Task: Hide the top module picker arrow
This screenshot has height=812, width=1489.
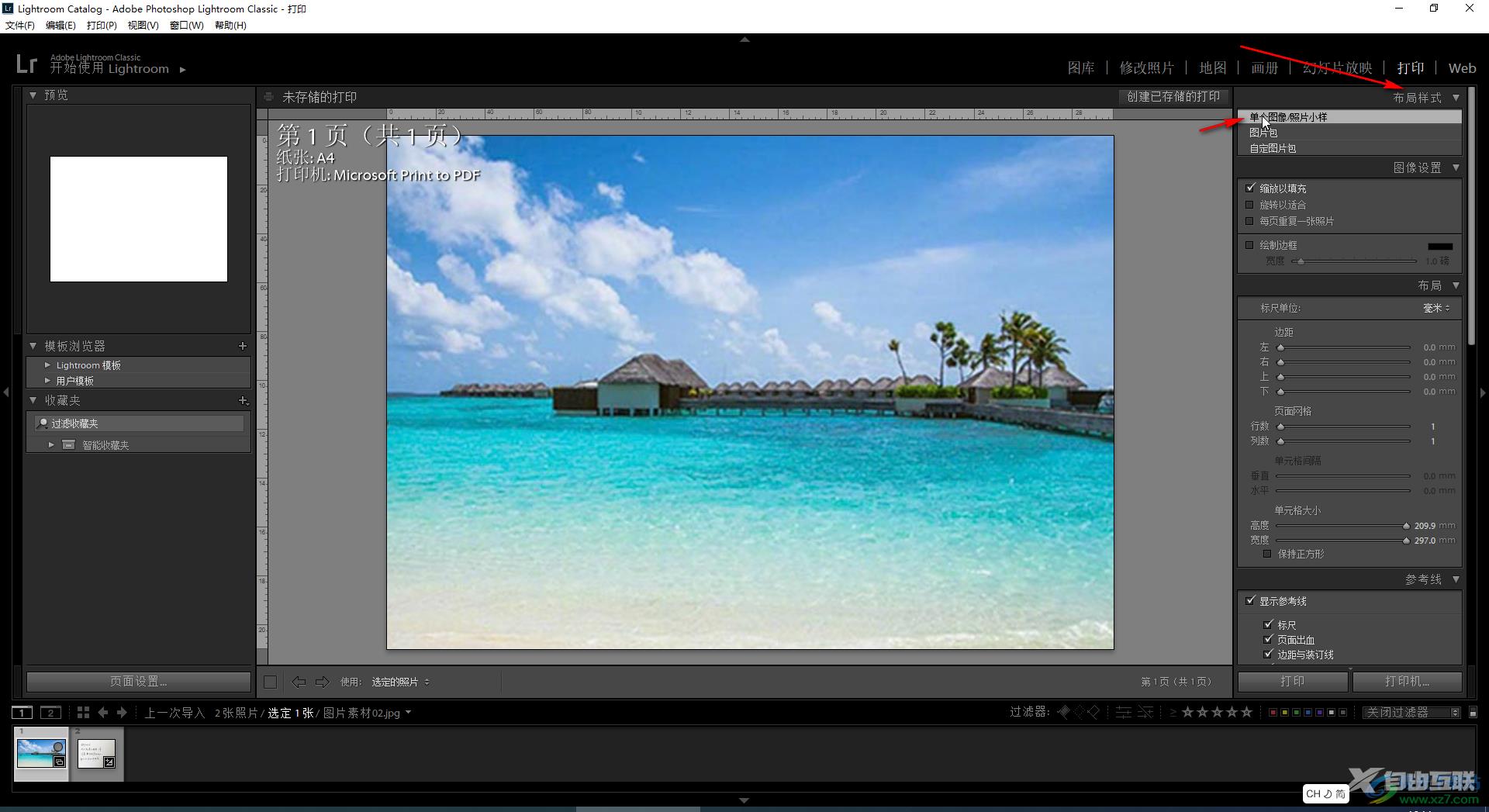Action: tap(744, 39)
